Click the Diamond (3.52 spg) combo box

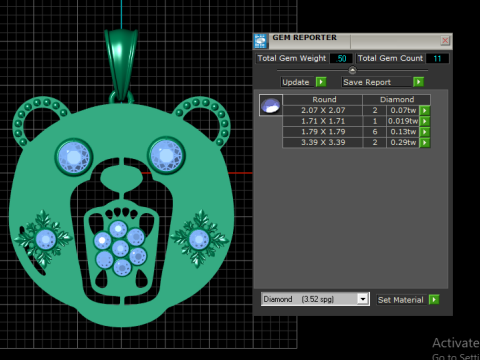tap(315, 299)
